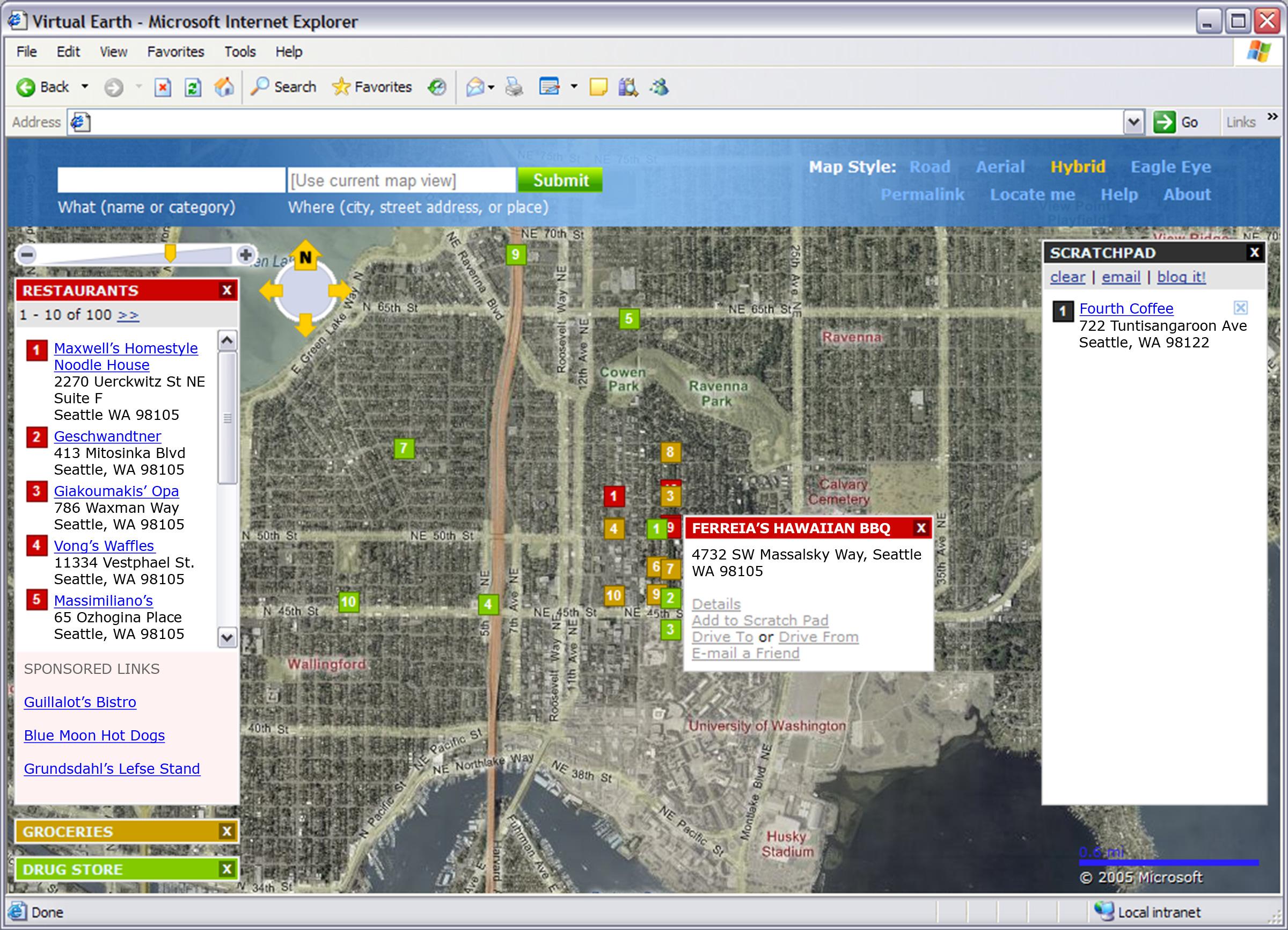Click the green Submit button
1288x930 pixels.
pos(560,180)
